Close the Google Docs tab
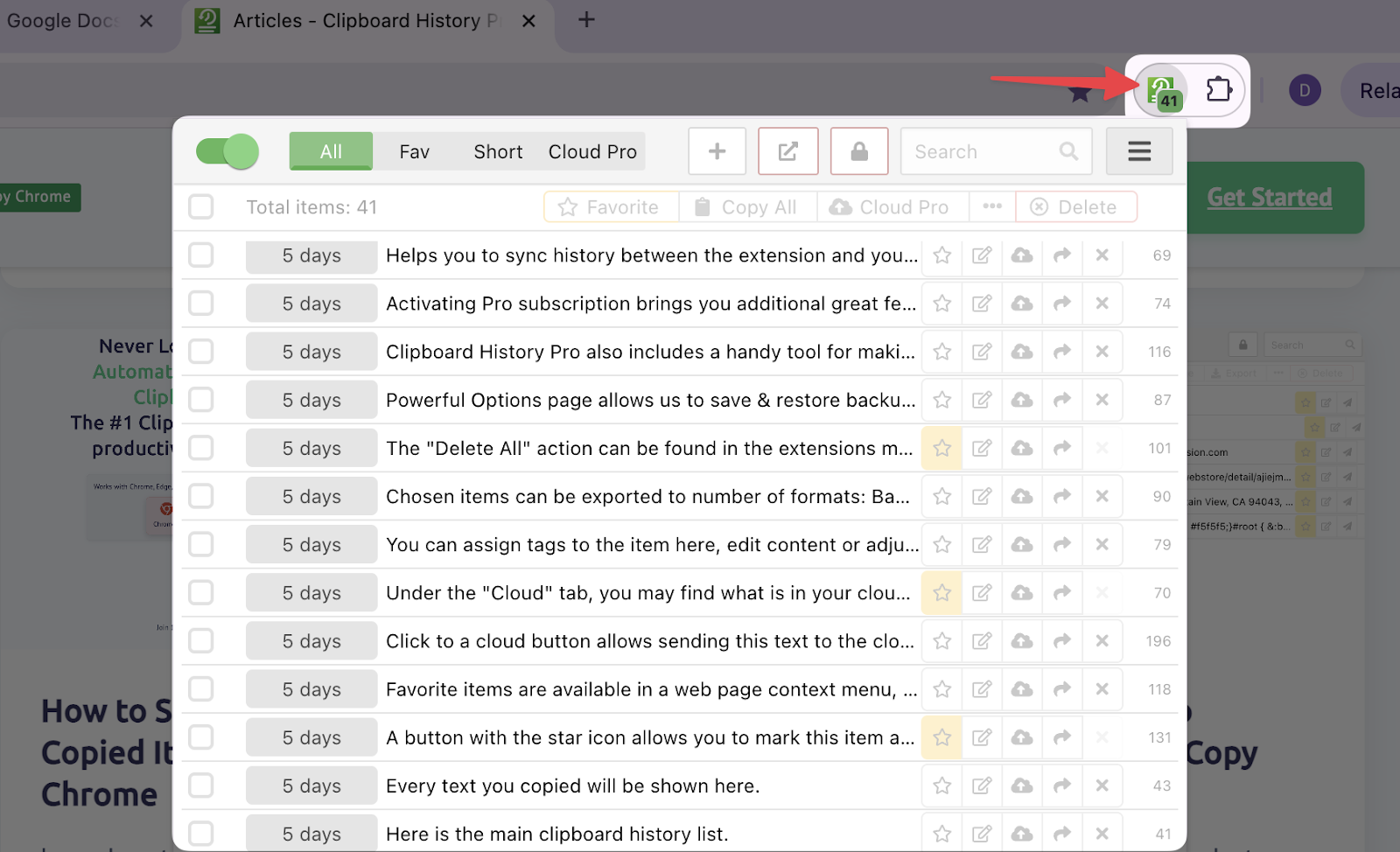Image resolution: width=1400 pixels, height=852 pixels. pyautogui.click(x=146, y=21)
